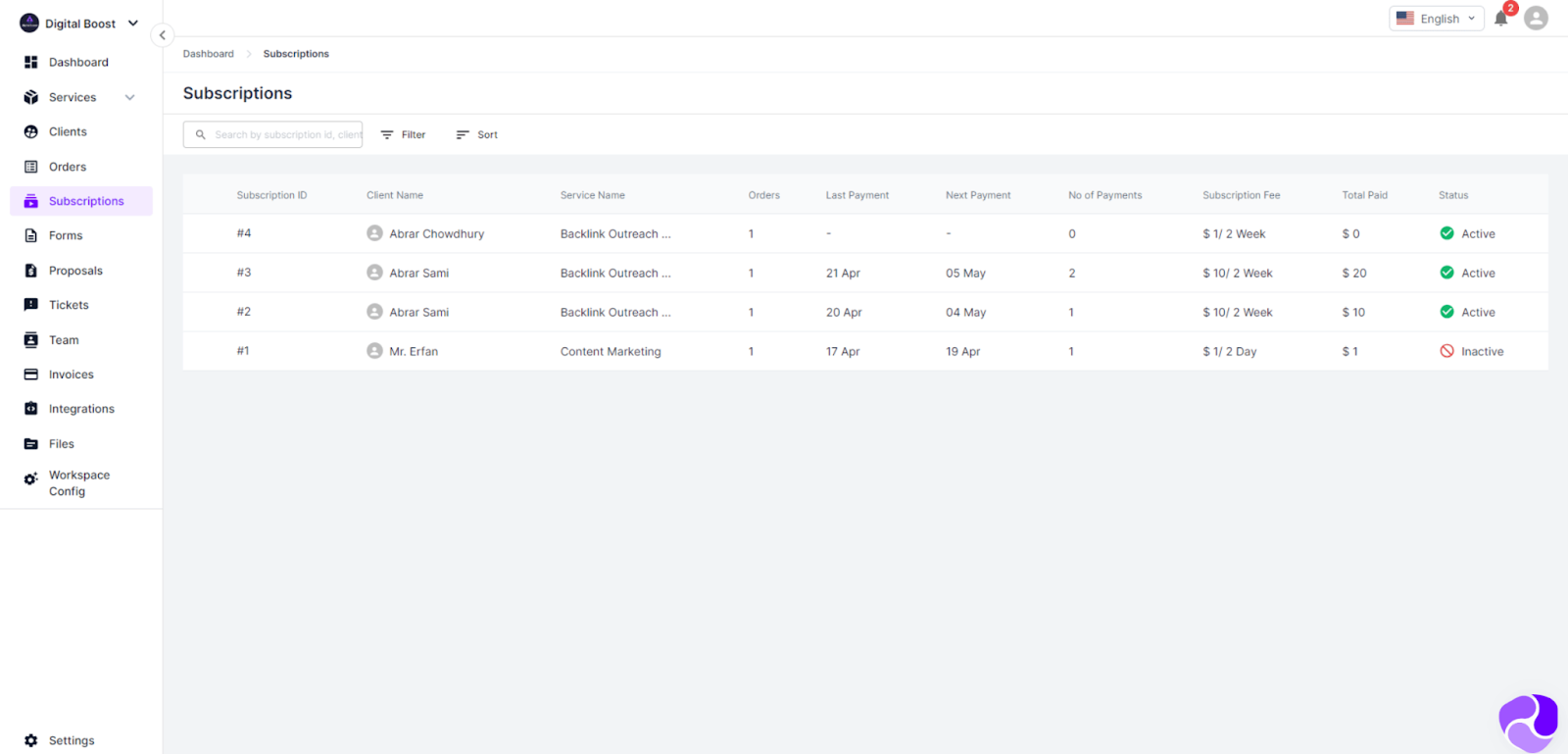Click the 05 May next payment
The image size is (1568, 754).
point(965,273)
